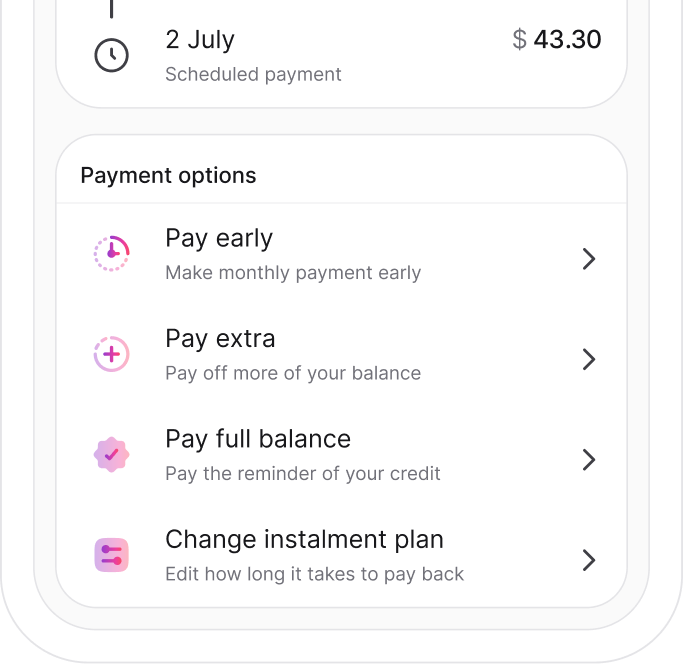Click the 2 July payment date

point(200,40)
